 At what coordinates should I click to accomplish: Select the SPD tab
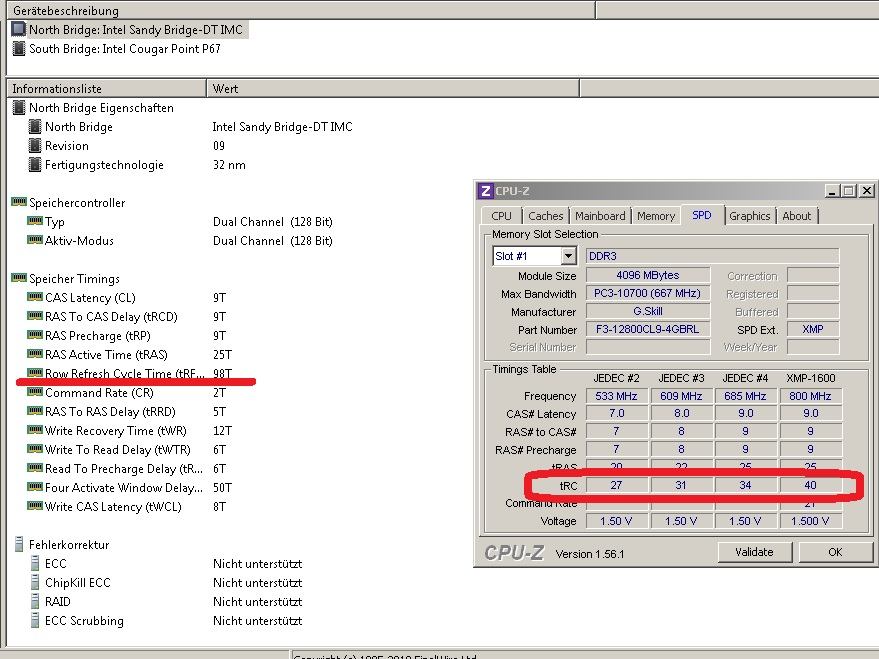point(702,215)
